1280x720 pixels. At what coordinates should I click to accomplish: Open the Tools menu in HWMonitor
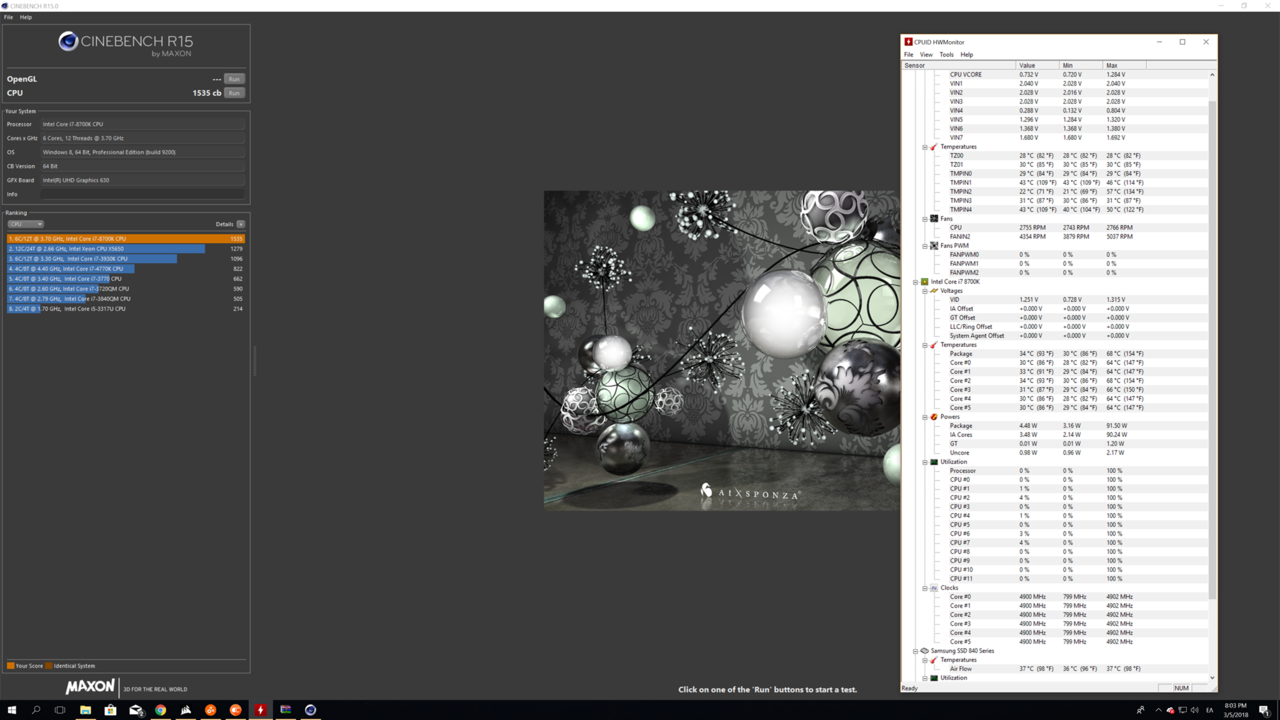(946, 55)
